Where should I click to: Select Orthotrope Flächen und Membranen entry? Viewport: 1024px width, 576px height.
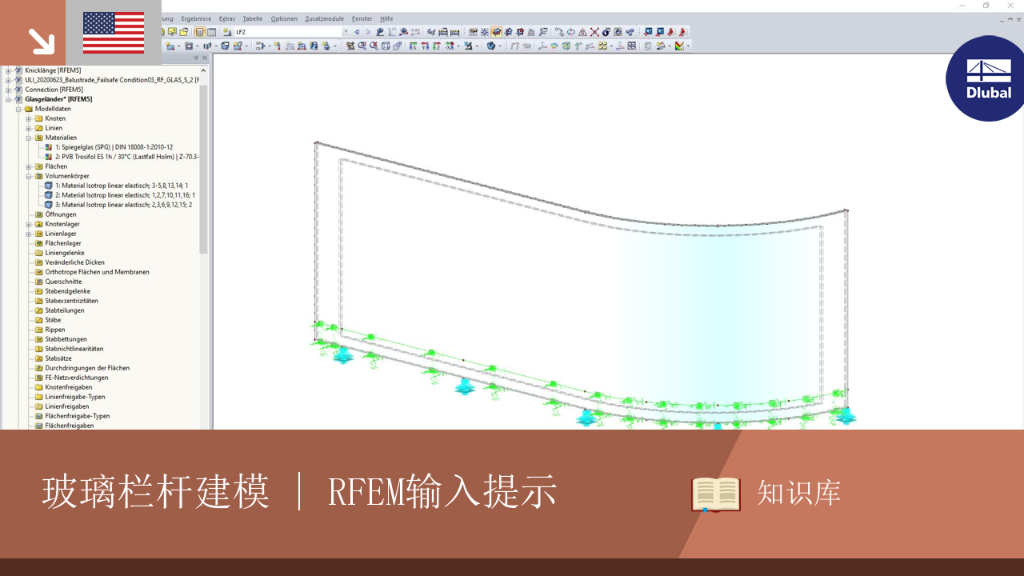[97, 272]
